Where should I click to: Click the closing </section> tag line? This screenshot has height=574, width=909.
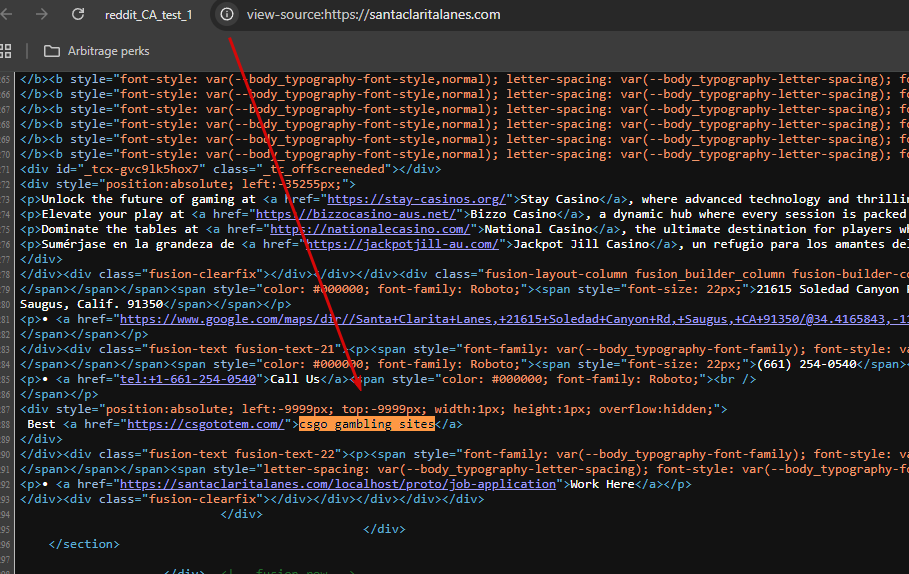[84, 544]
